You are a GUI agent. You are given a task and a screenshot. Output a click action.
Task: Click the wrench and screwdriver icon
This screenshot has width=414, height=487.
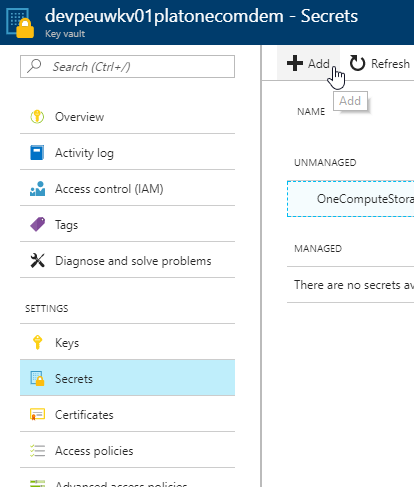click(x=37, y=260)
